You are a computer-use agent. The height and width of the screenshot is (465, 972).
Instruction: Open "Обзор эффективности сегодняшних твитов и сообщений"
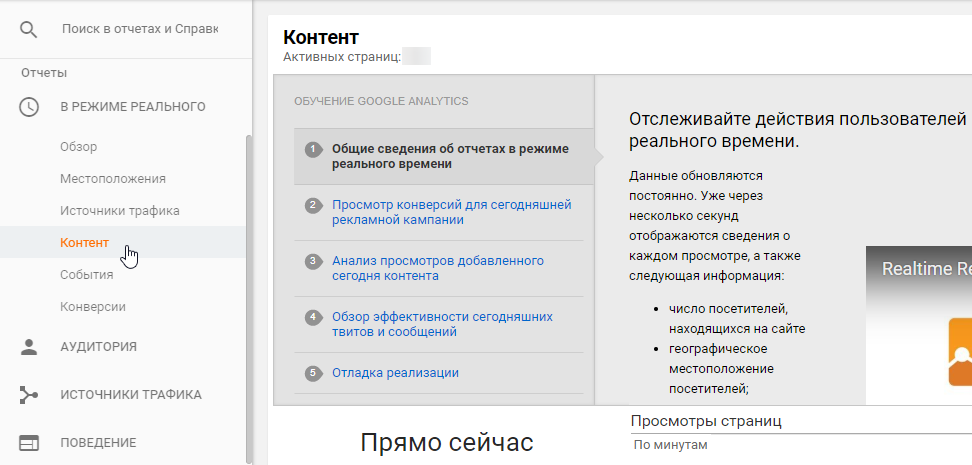(x=443, y=324)
